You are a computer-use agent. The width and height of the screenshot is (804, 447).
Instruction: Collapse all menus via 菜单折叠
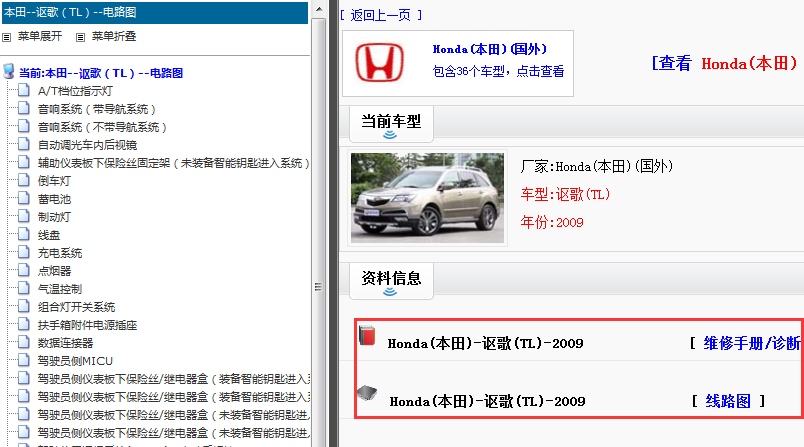[x=114, y=36]
